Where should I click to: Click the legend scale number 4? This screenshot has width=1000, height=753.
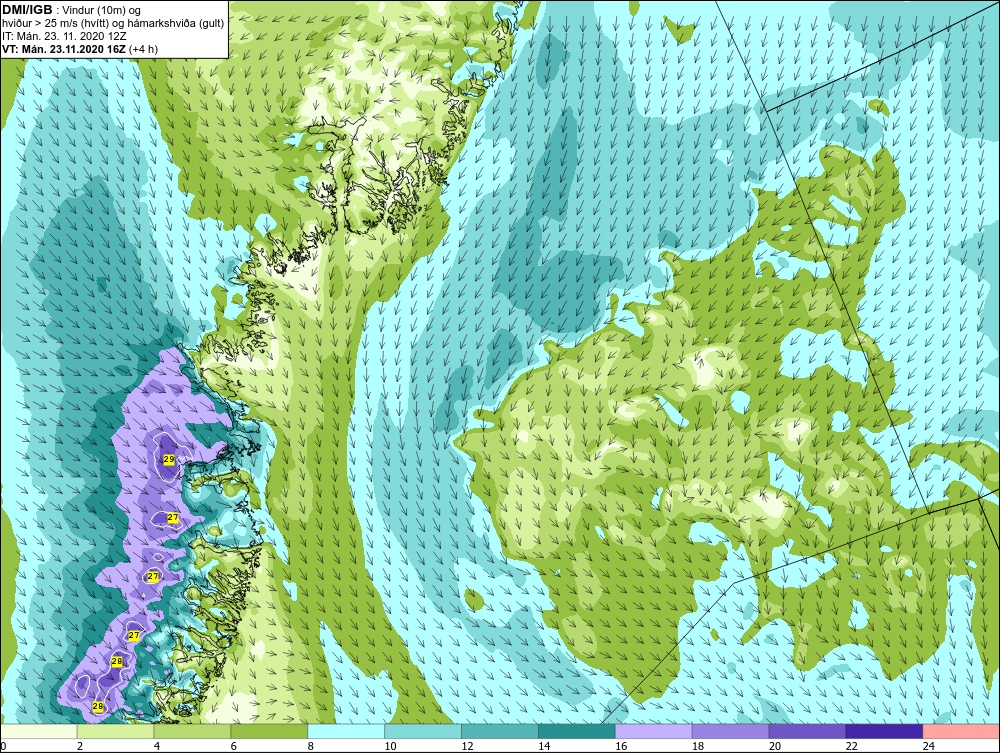pyautogui.click(x=157, y=746)
